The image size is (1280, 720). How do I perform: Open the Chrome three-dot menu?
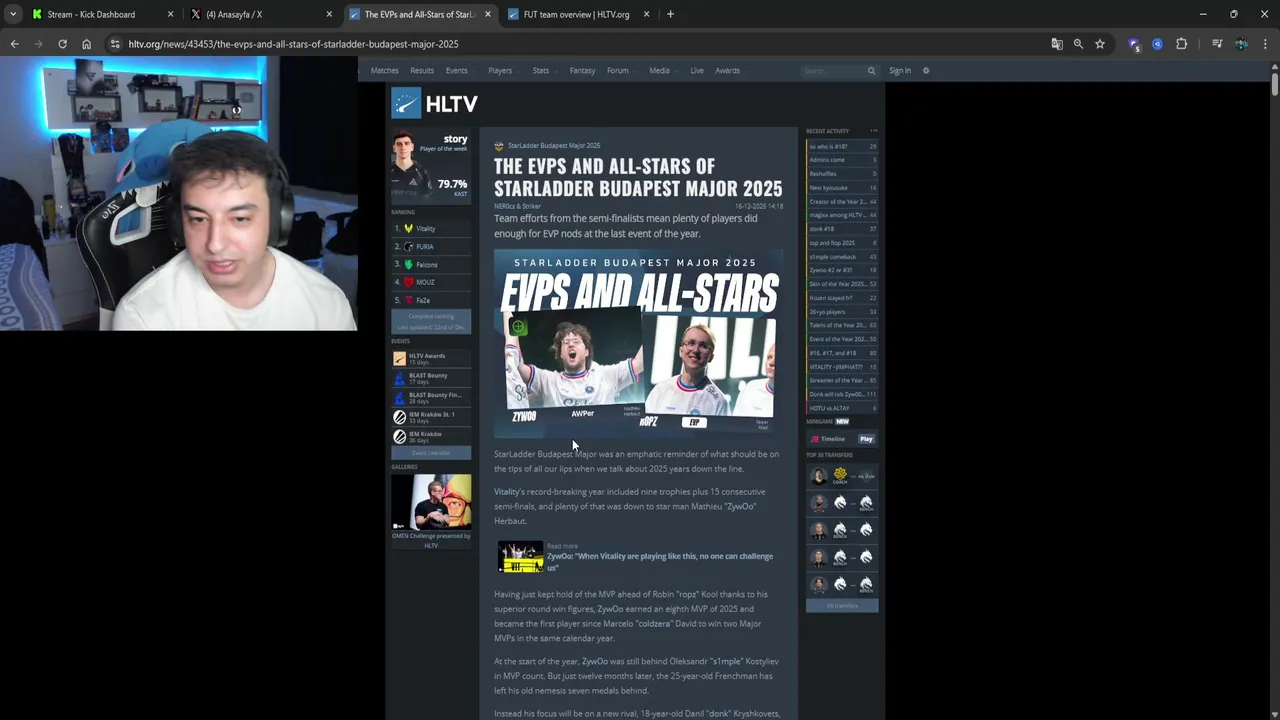[x=1265, y=44]
